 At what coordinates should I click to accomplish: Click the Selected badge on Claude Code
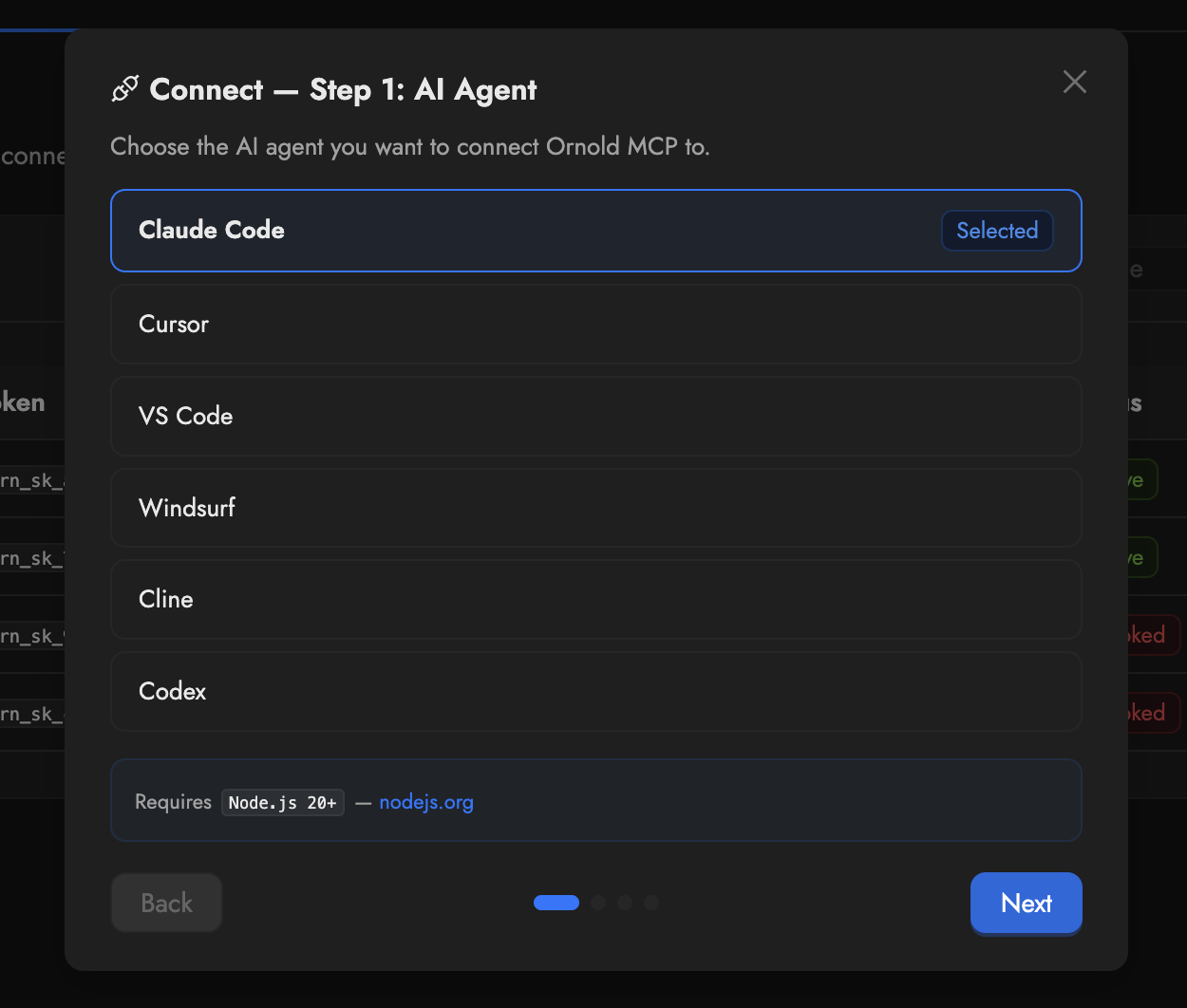click(x=997, y=231)
